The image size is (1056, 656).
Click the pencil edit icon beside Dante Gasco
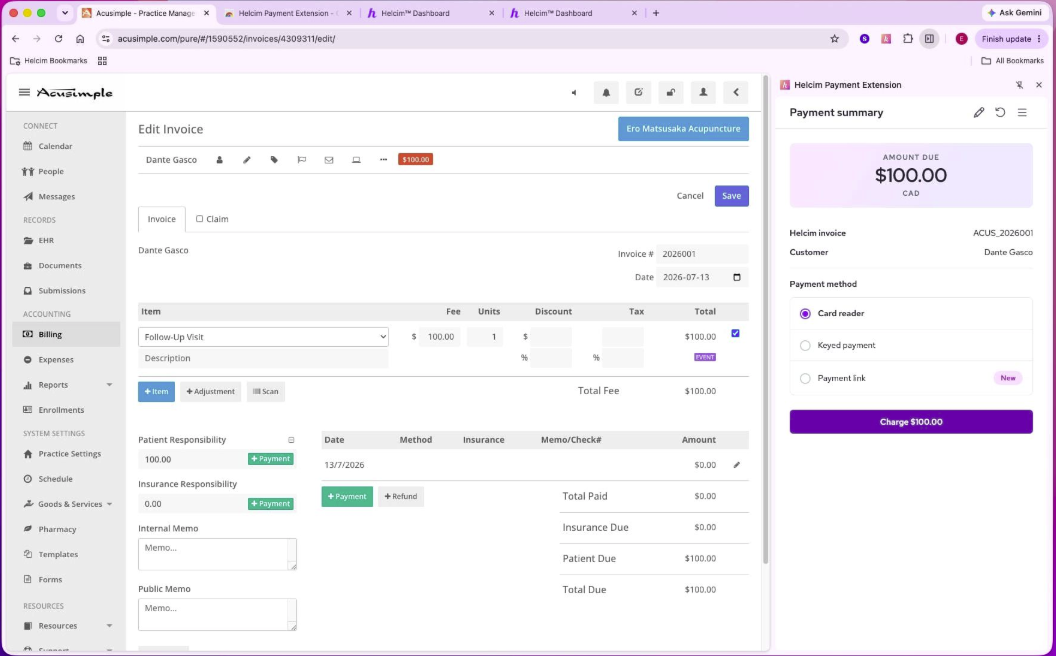246,160
